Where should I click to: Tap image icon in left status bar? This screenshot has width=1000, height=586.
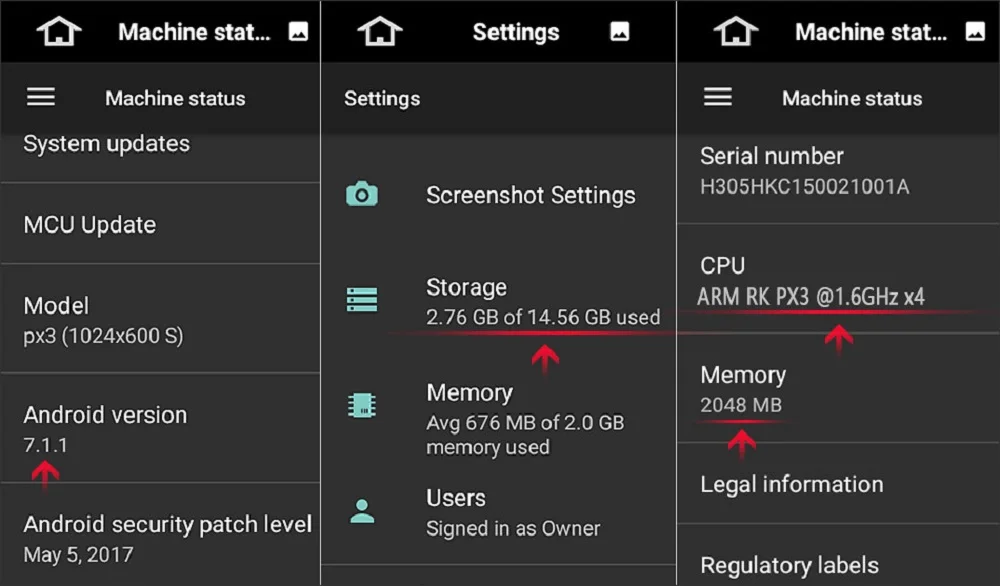[x=298, y=31]
